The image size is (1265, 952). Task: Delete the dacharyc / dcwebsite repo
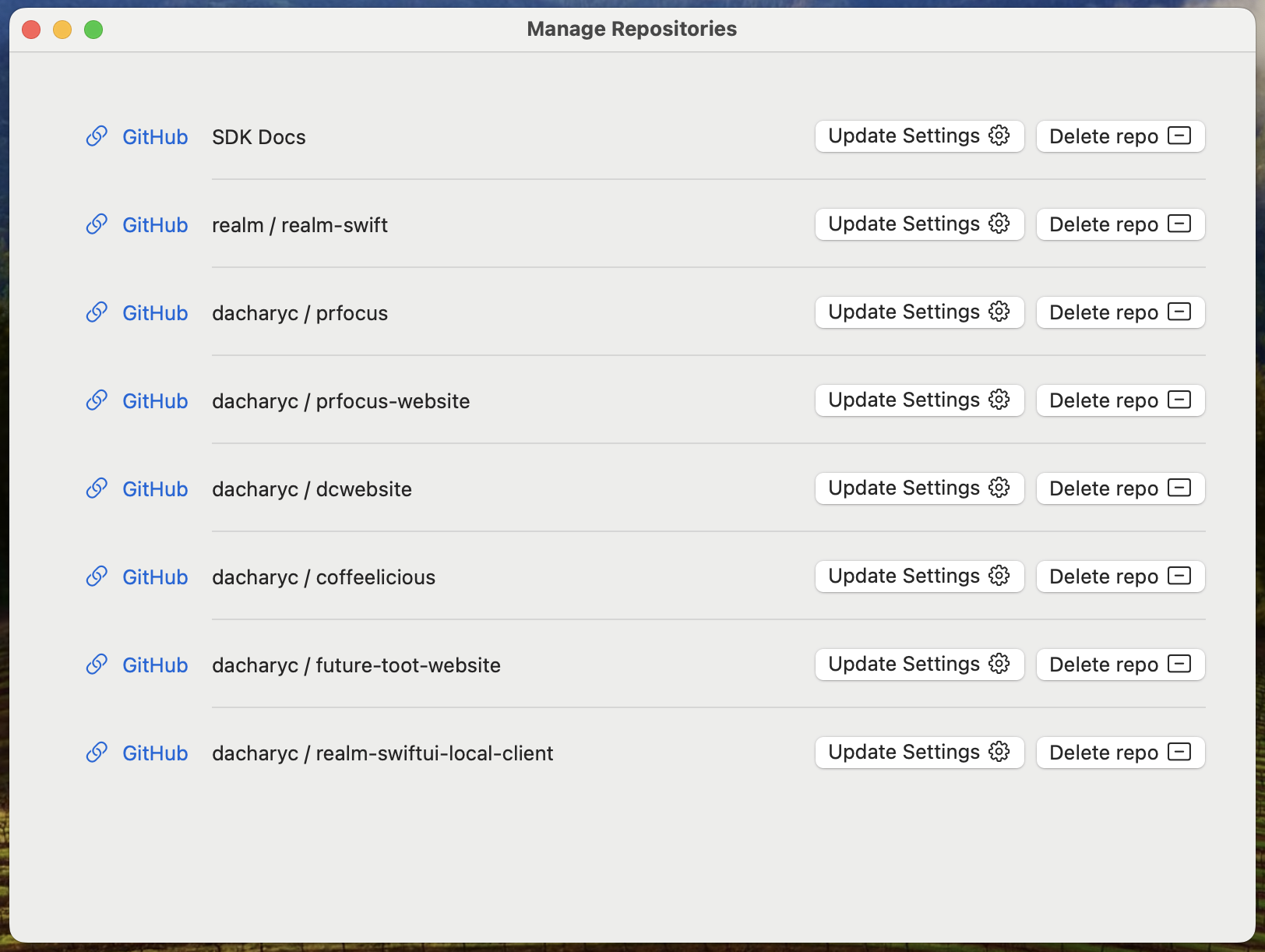(1120, 488)
